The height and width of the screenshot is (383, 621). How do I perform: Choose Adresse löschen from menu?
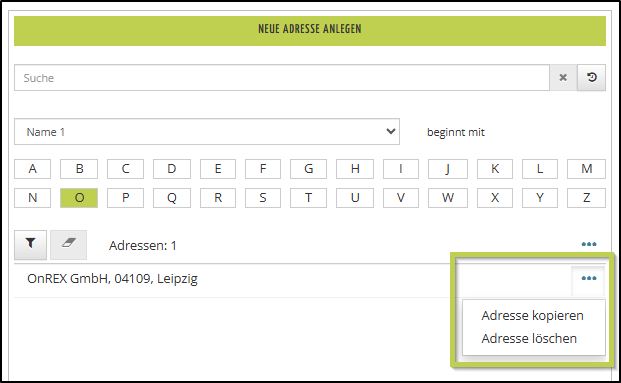pyautogui.click(x=529, y=339)
